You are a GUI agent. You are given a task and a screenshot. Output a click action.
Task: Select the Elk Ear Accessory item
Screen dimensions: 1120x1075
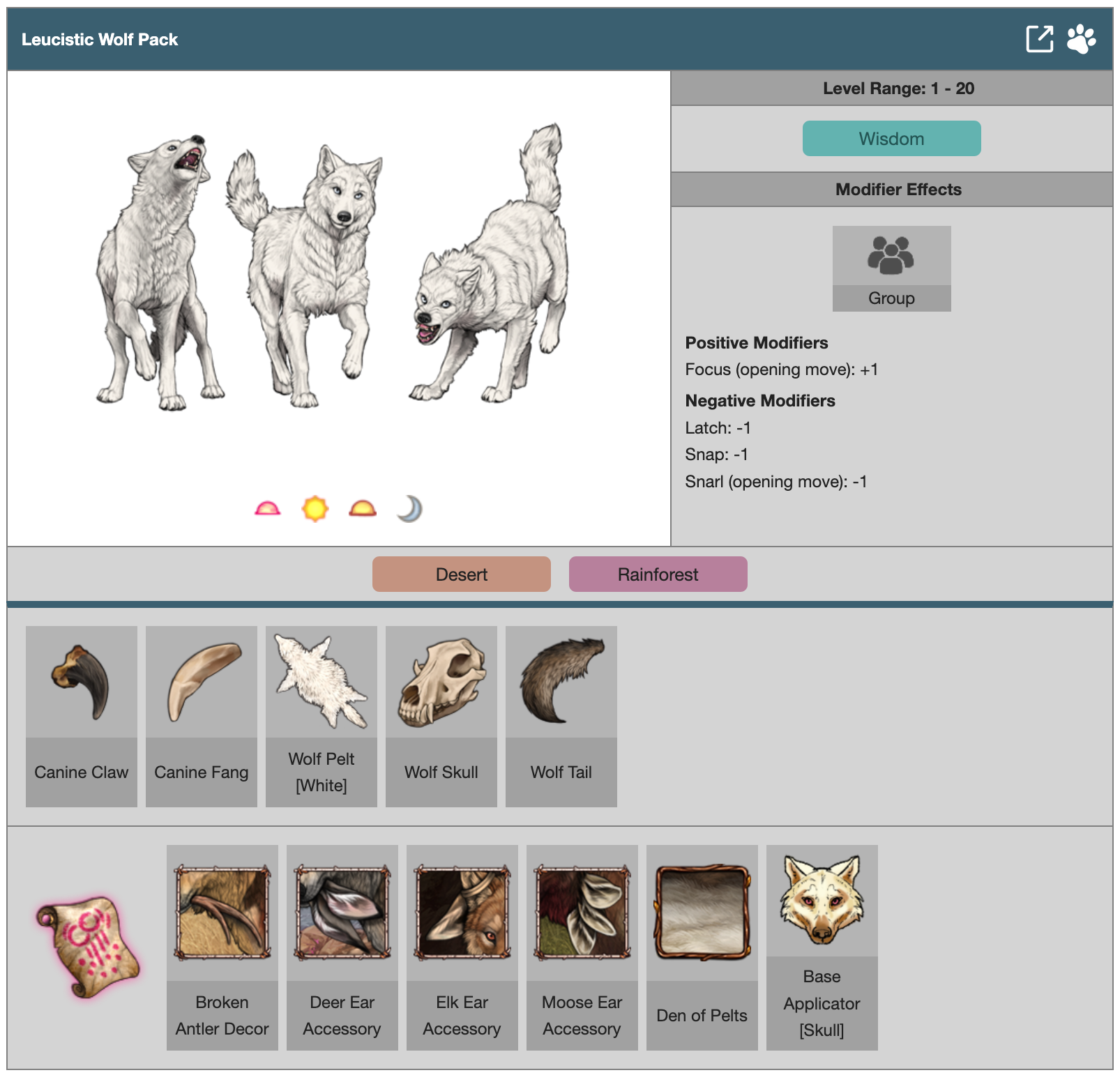[x=462, y=947]
